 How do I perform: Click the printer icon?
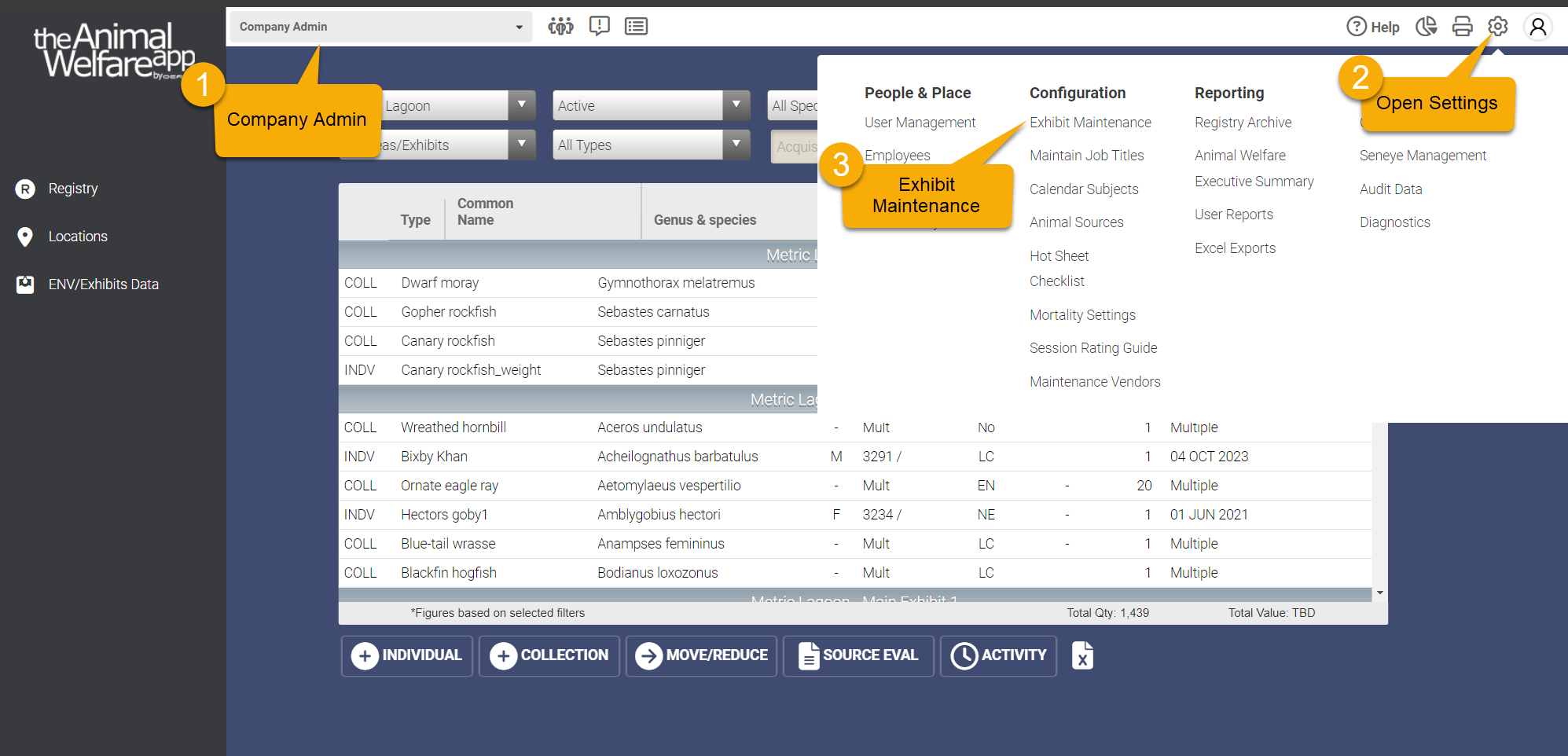[x=1463, y=26]
